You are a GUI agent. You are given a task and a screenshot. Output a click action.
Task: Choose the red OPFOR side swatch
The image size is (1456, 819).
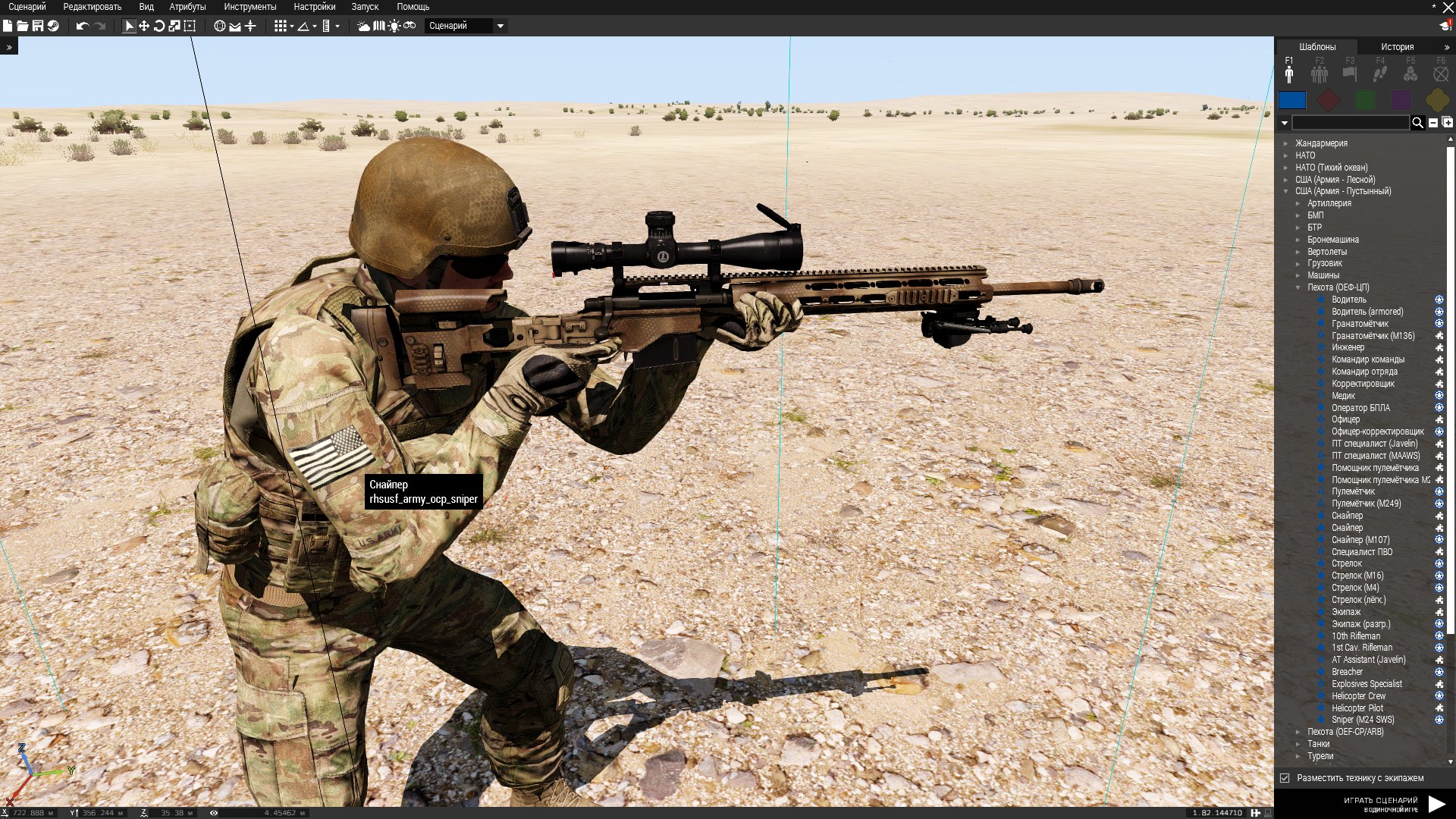(x=1329, y=100)
